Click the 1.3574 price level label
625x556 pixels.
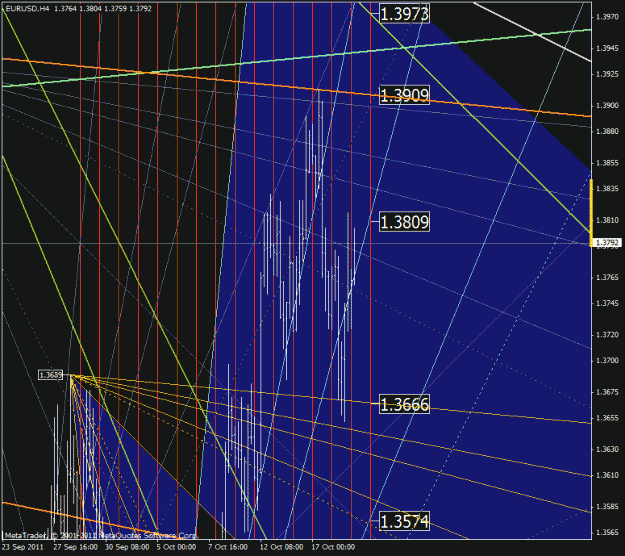pos(404,521)
